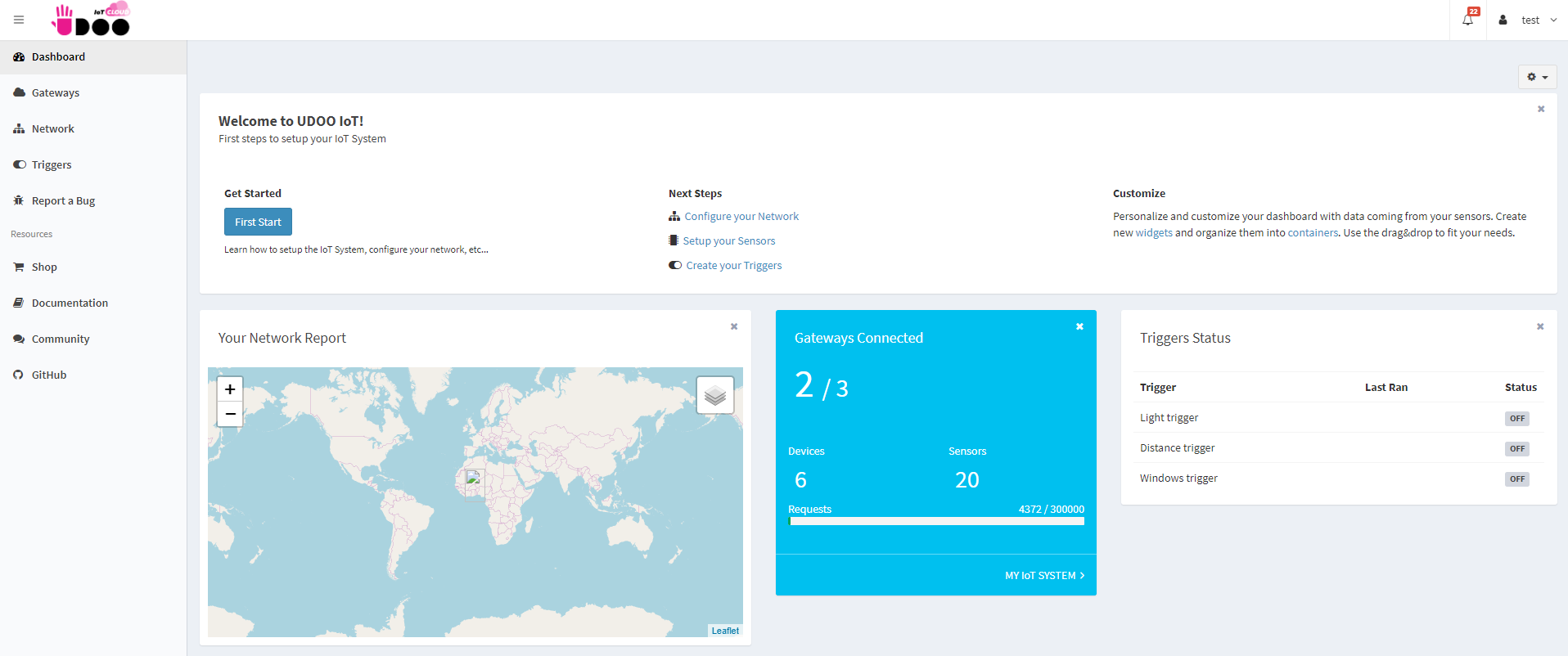
Task: Click the Leaflet attribution link
Action: click(x=725, y=631)
